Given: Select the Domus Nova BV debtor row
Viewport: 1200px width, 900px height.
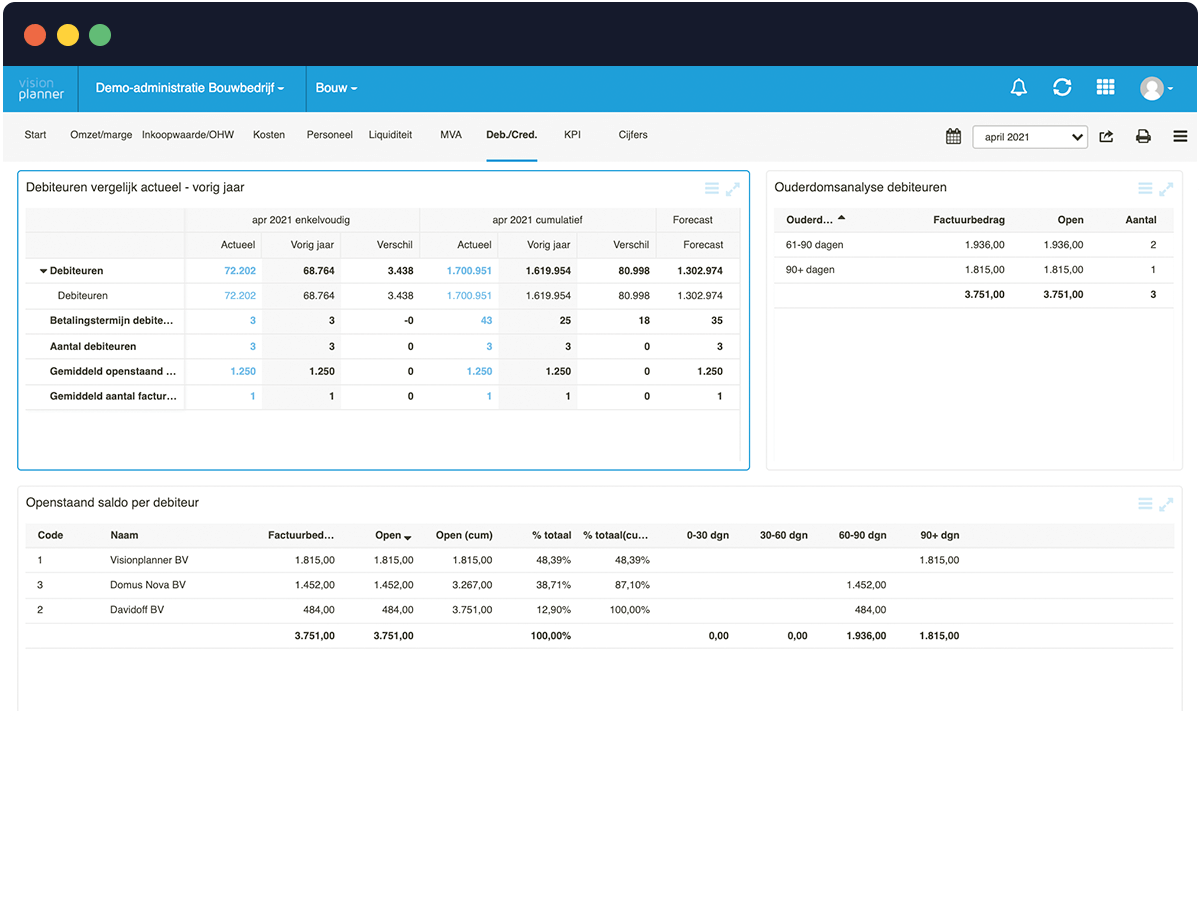Looking at the screenshot, I should point(600,585).
